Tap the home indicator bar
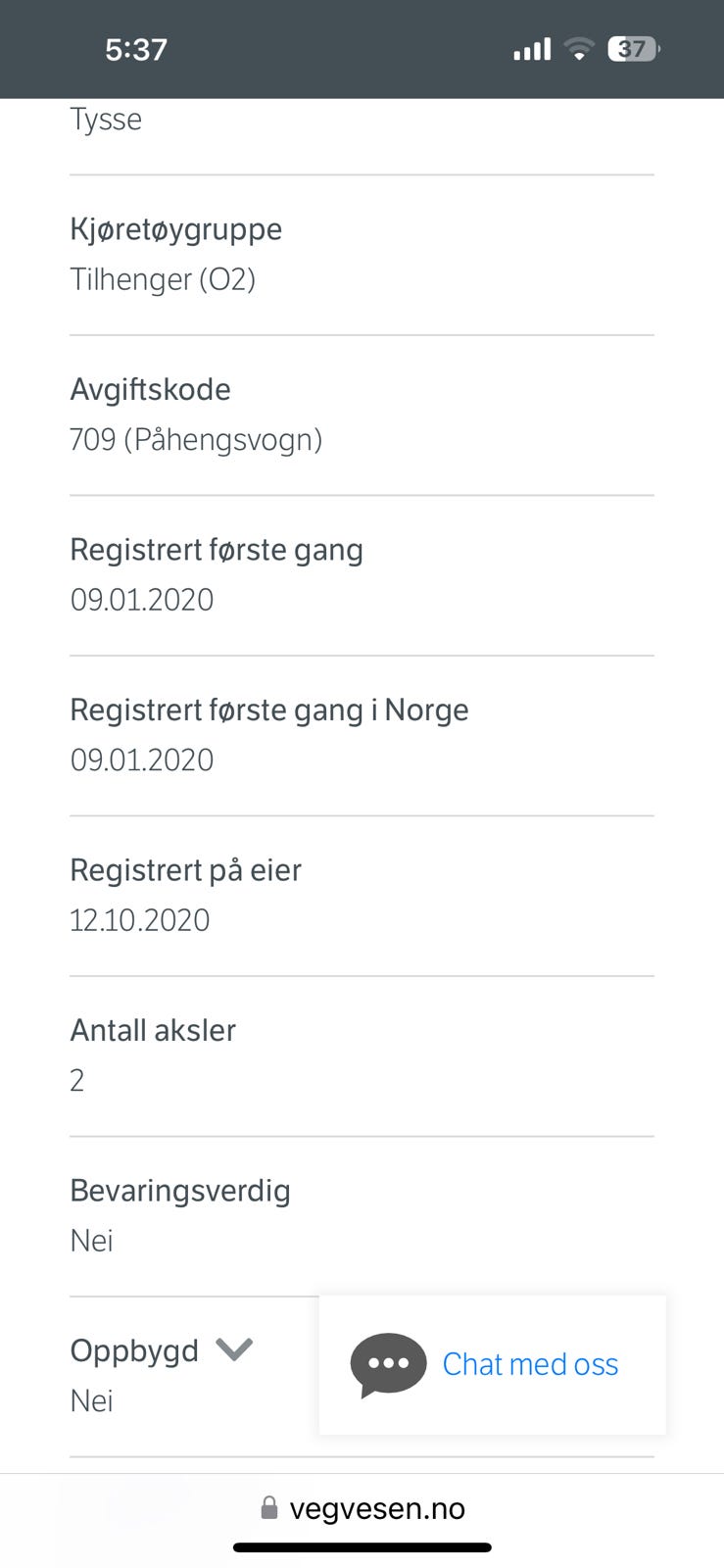 (x=362, y=1548)
